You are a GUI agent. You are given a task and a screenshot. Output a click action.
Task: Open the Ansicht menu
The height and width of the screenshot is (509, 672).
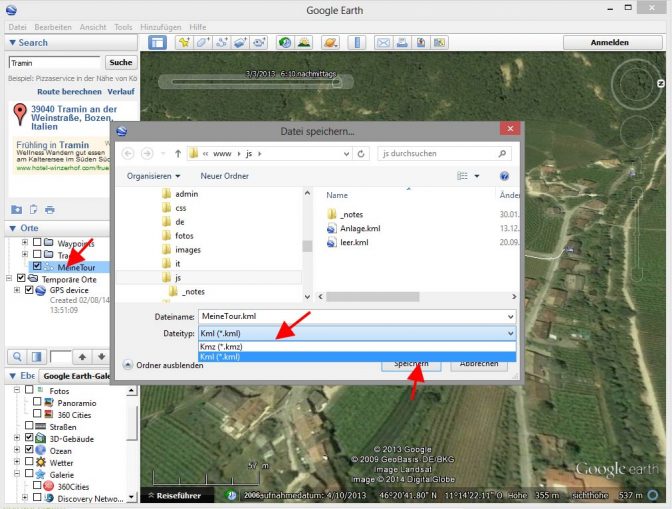click(x=93, y=27)
